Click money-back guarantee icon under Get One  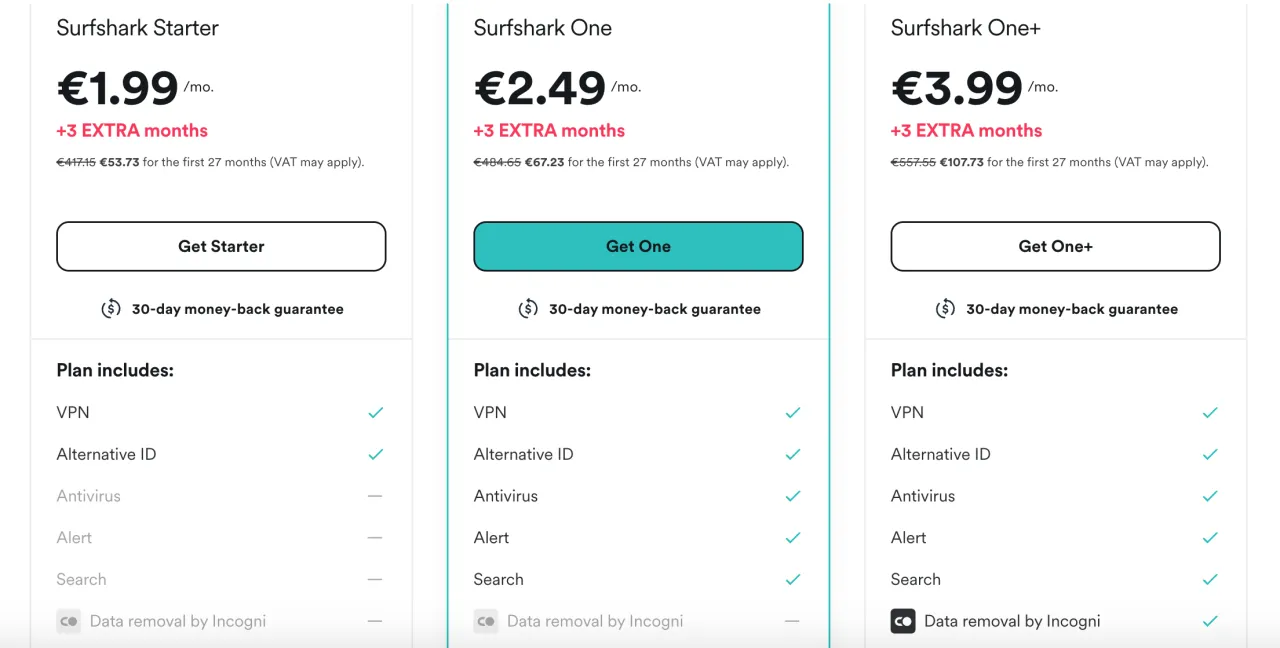(528, 309)
